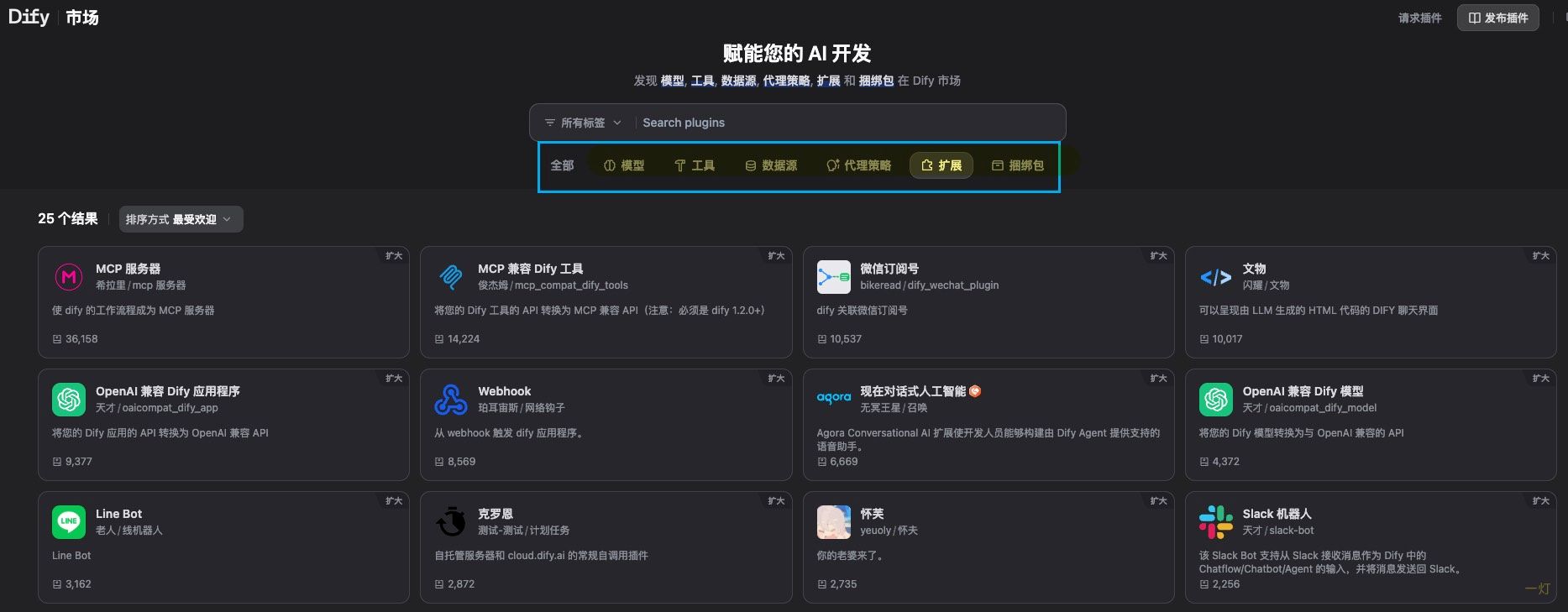1568x612 pixels.
Task: Show the 捆绑包 category
Action: coord(1017,165)
